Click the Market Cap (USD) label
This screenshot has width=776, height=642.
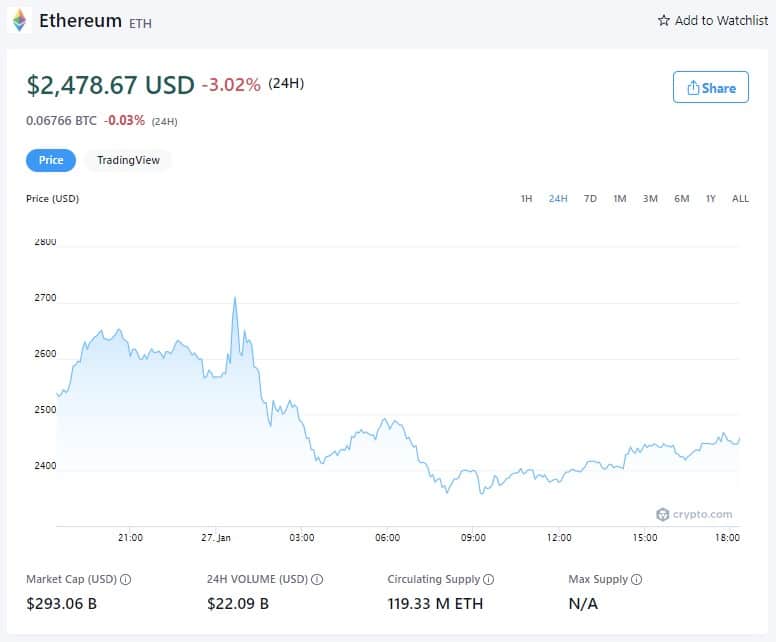click(x=71, y=579)
